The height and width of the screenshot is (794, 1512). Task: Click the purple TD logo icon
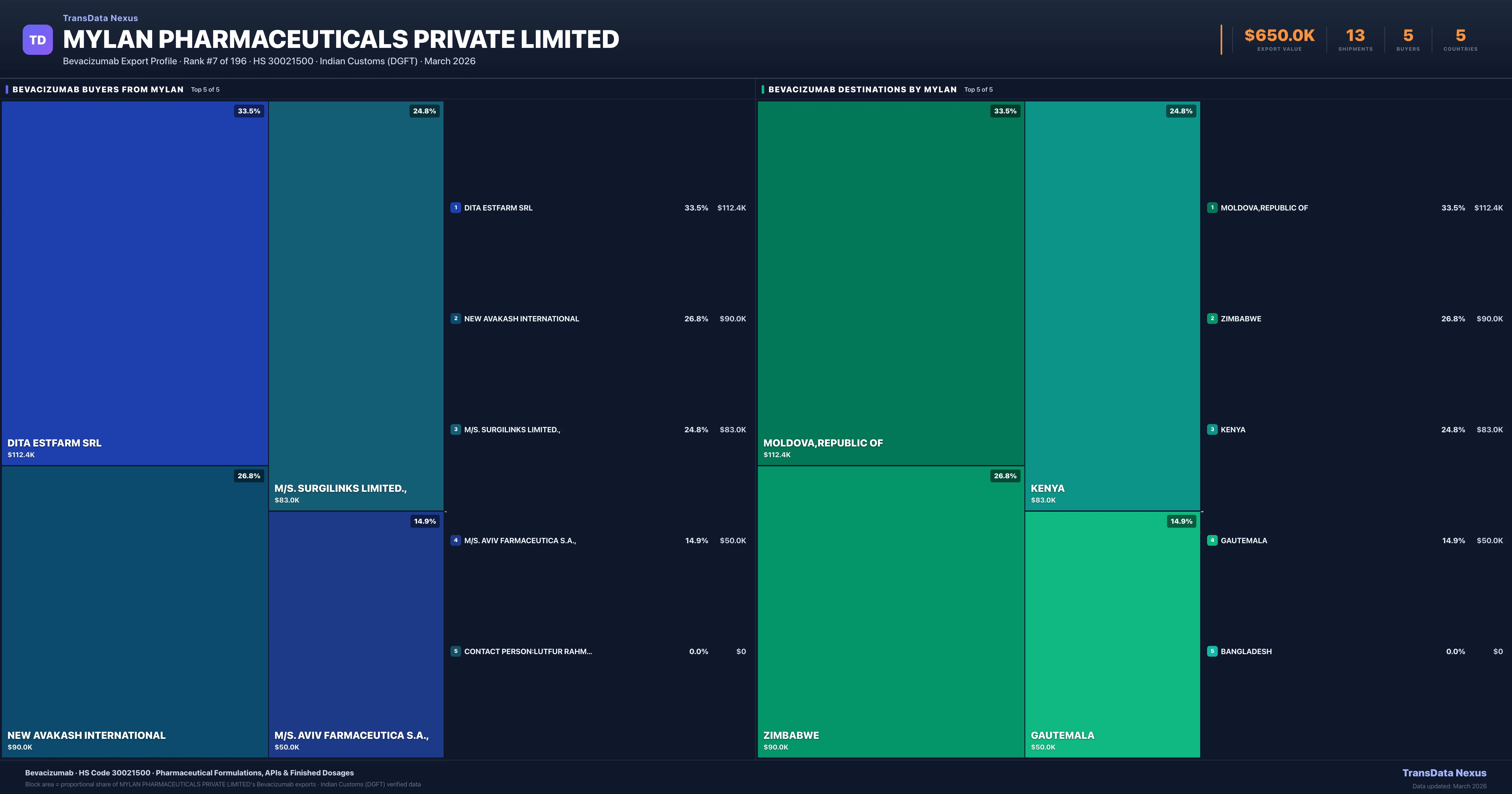coord(37,40)
